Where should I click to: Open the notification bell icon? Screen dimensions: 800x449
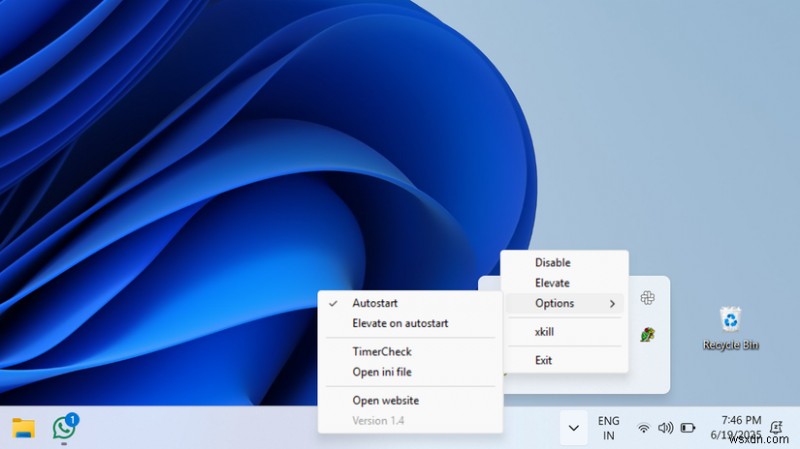pos(776,427)
